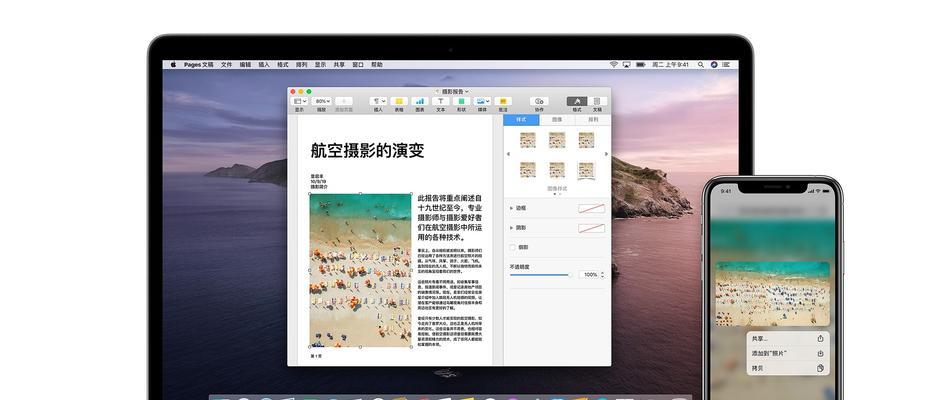Open the Document inspector icon
The image size is (926, 400).
(x=597, y=102)
